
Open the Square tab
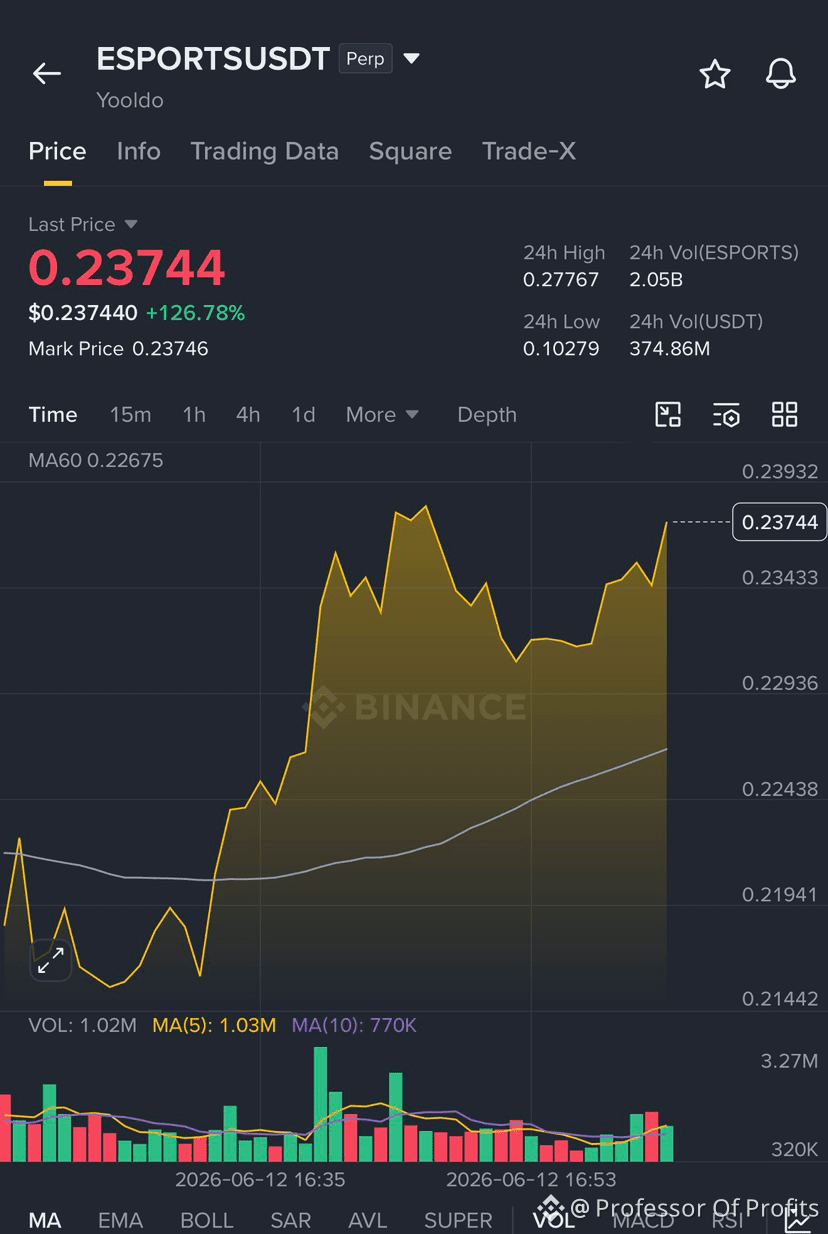click(x=410, y=151)
